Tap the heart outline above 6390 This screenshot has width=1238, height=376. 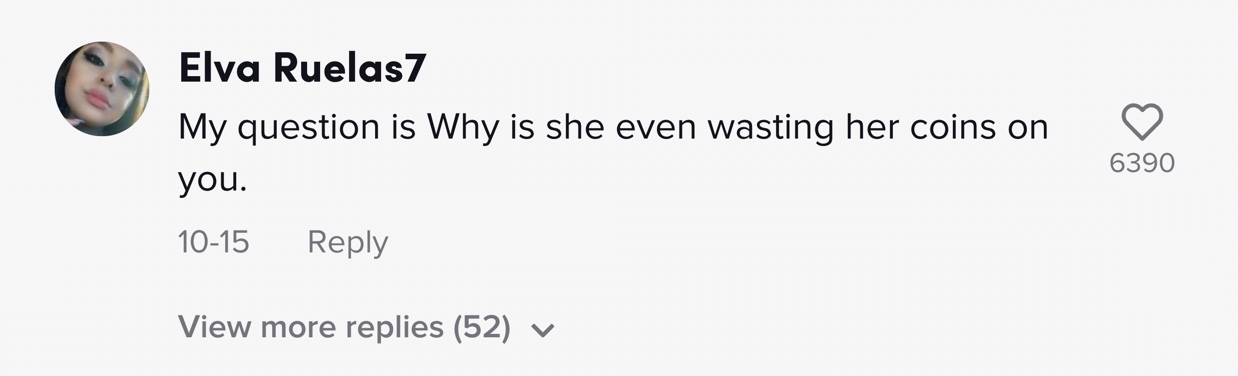coord(1141,122)
